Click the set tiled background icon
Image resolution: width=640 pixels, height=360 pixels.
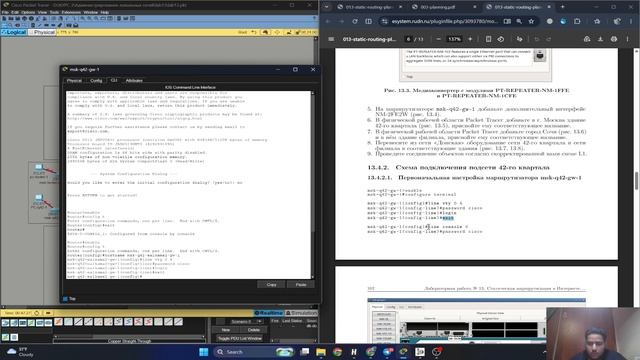[289, 32]
